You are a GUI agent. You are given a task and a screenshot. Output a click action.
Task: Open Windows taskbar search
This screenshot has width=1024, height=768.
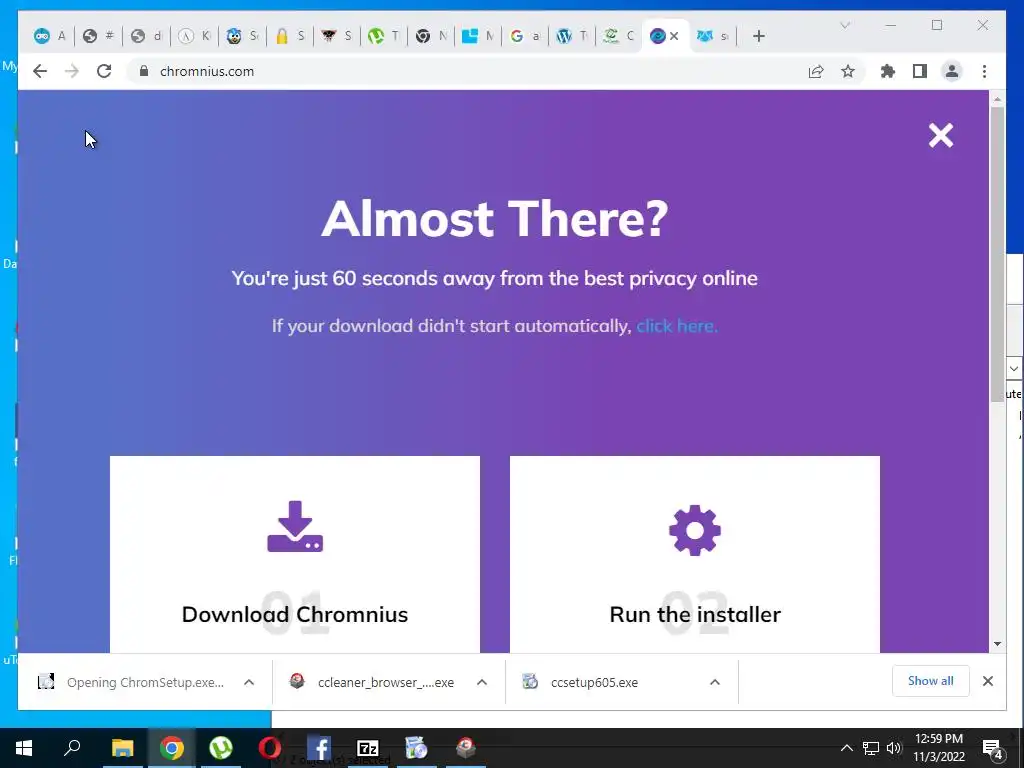click(72, 748)
